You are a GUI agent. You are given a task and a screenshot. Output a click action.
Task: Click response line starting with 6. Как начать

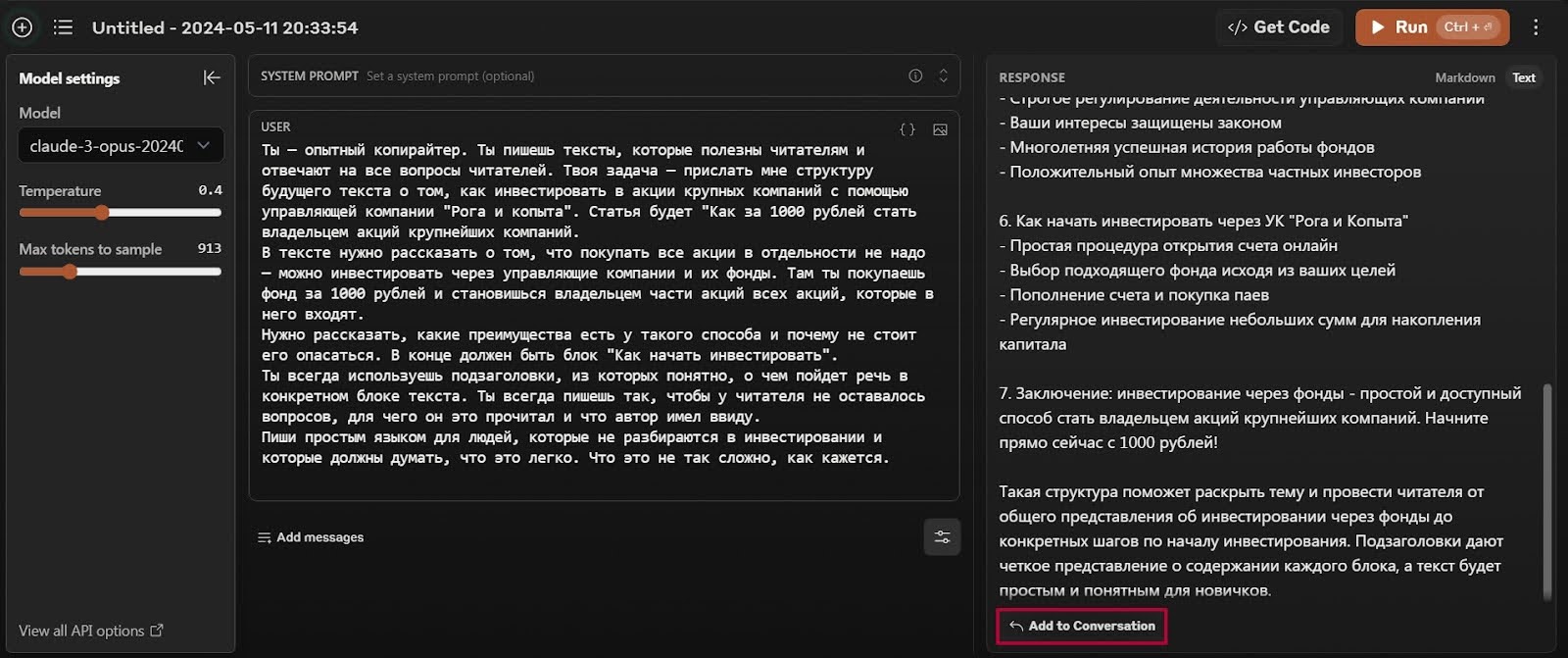pos(1203,221)
